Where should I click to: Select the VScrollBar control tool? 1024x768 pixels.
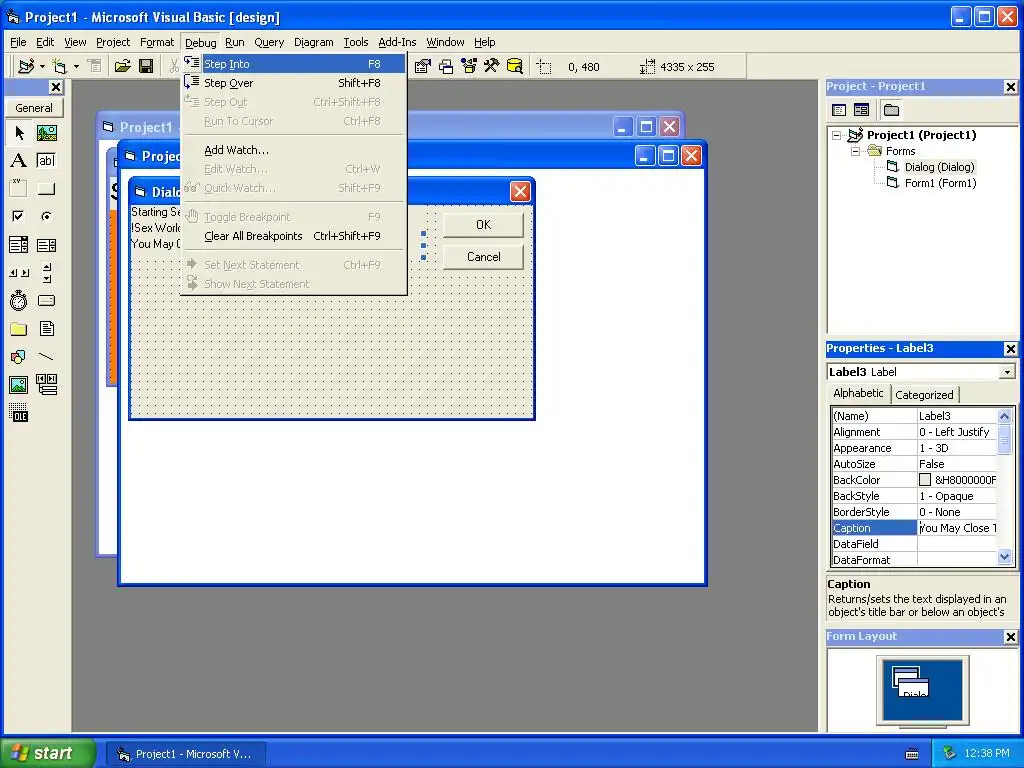pyautogui.click(x=46, y=273)
